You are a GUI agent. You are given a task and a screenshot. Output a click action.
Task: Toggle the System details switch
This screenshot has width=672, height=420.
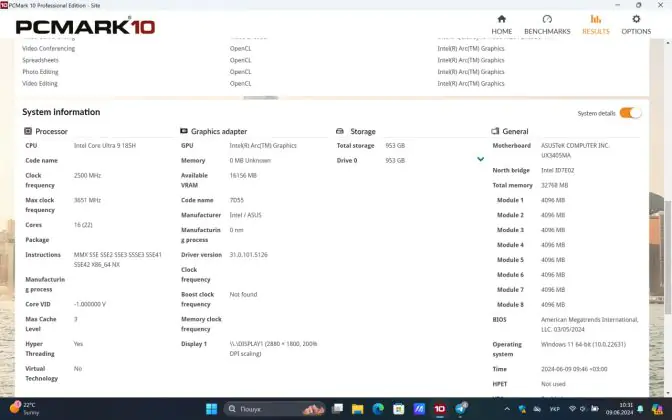630,113
